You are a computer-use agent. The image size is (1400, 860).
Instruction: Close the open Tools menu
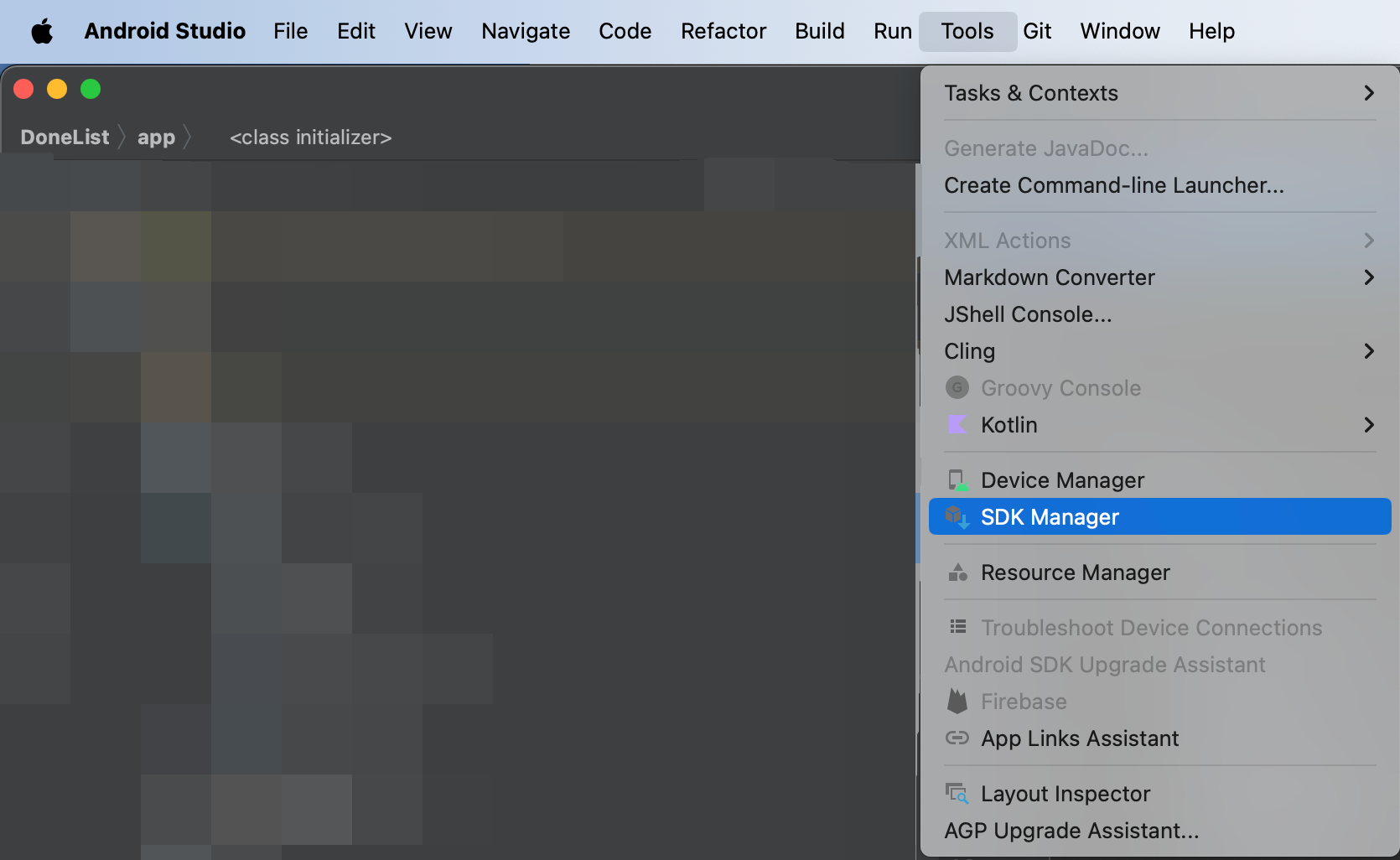(x=967, y=32)
